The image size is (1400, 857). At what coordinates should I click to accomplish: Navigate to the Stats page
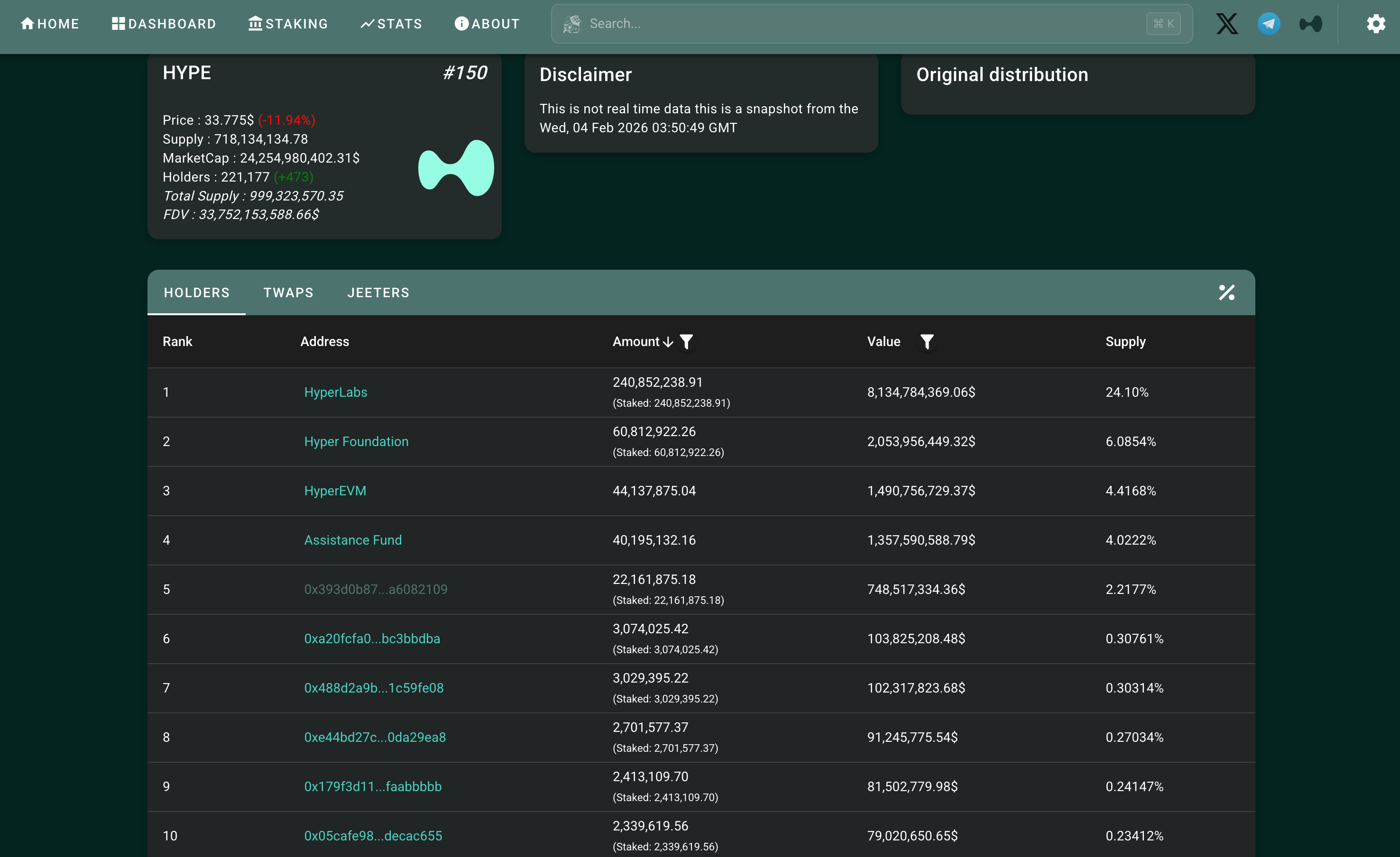[x=391, y=24]
